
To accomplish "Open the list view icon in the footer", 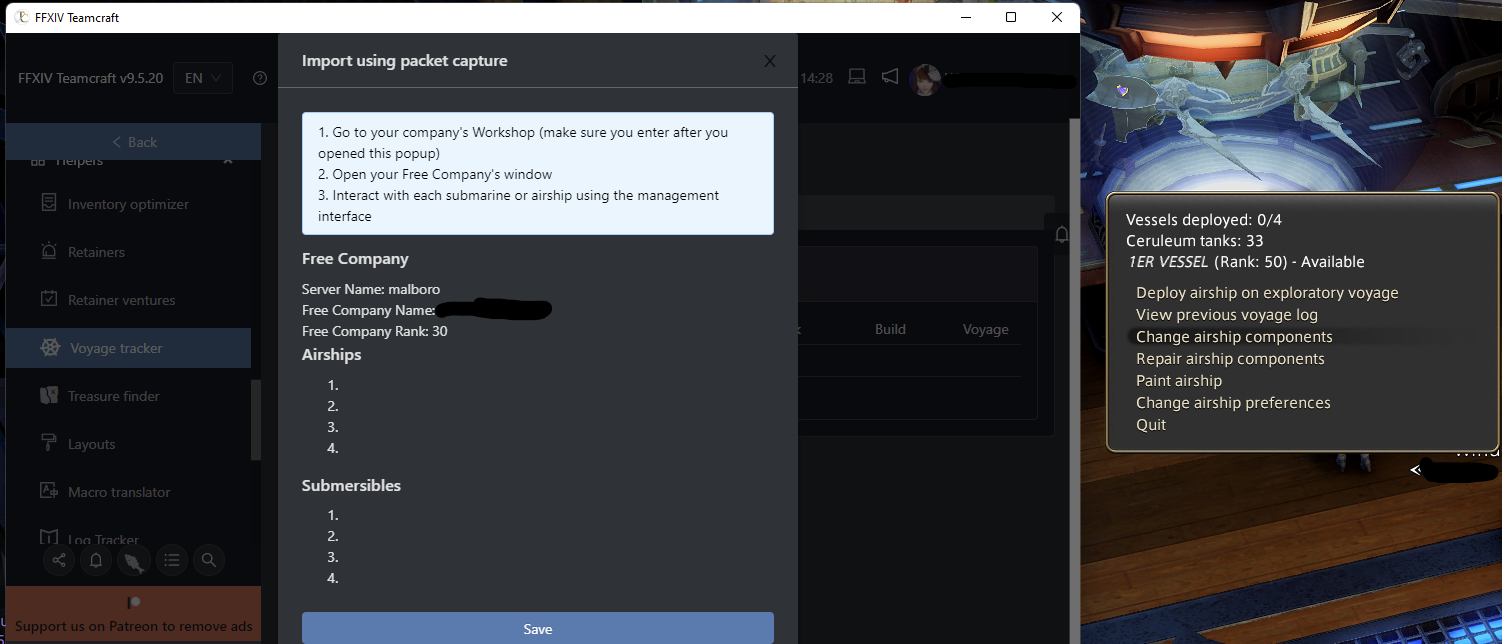I will 171,560.
